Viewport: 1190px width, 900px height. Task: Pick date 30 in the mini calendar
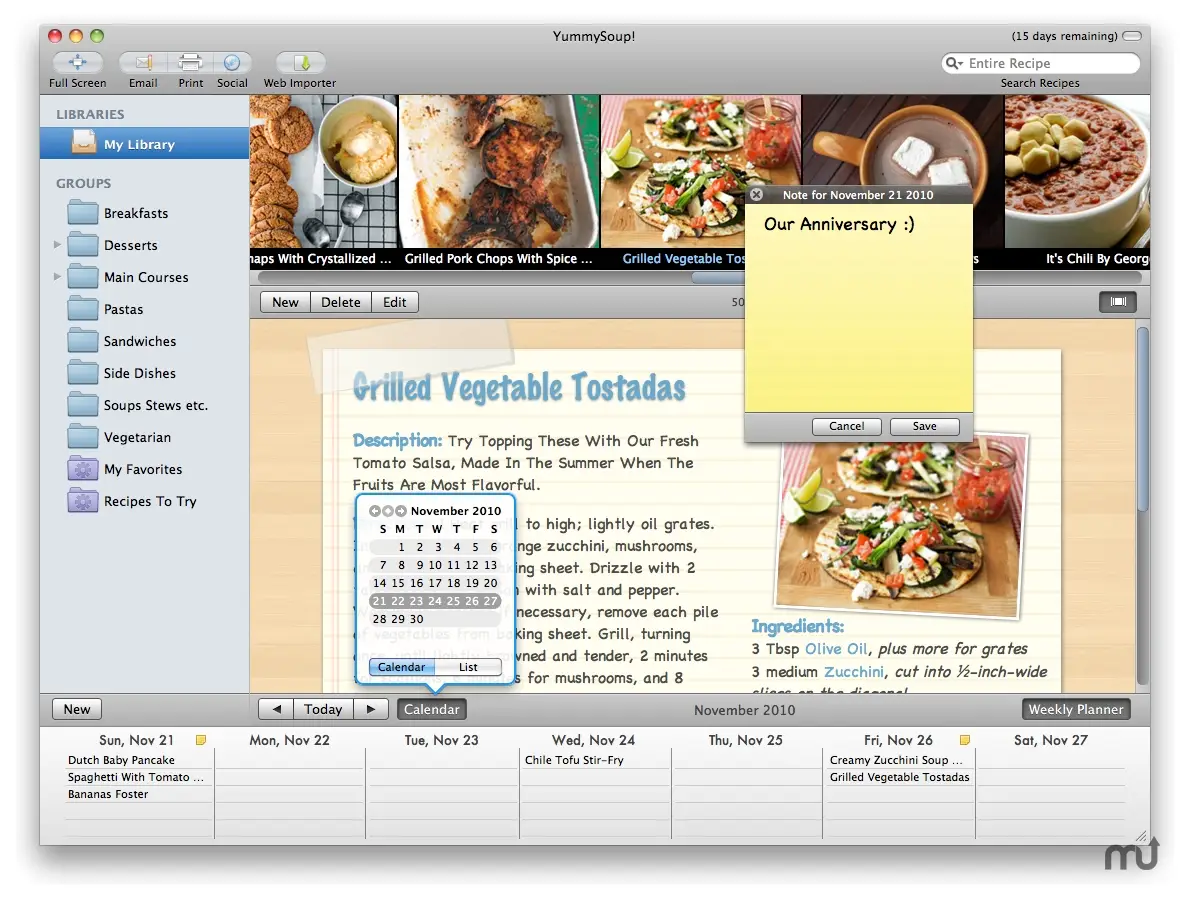(417, 618)
